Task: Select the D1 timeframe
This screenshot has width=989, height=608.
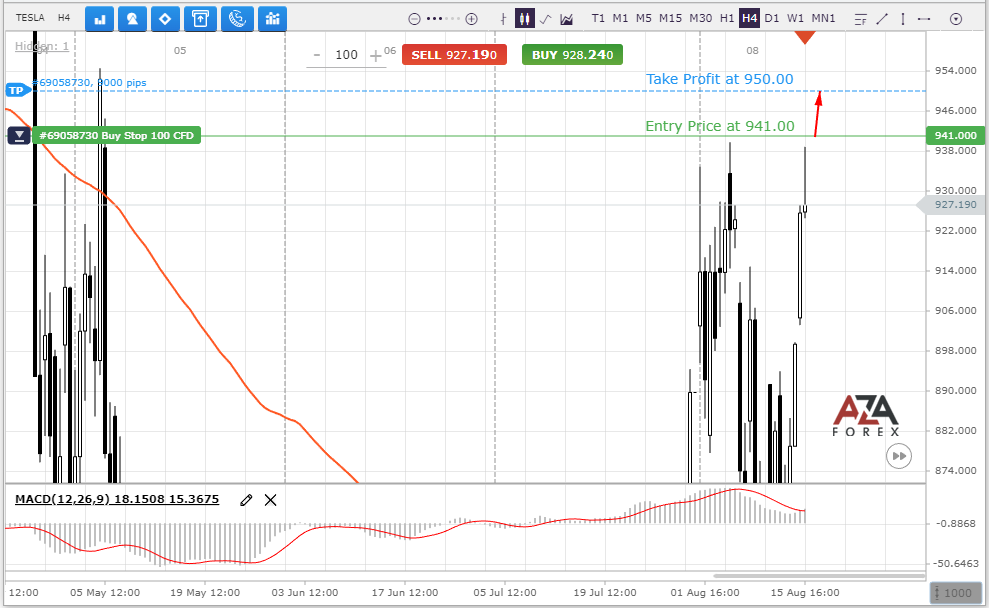Action: click(x=771, y=18)
